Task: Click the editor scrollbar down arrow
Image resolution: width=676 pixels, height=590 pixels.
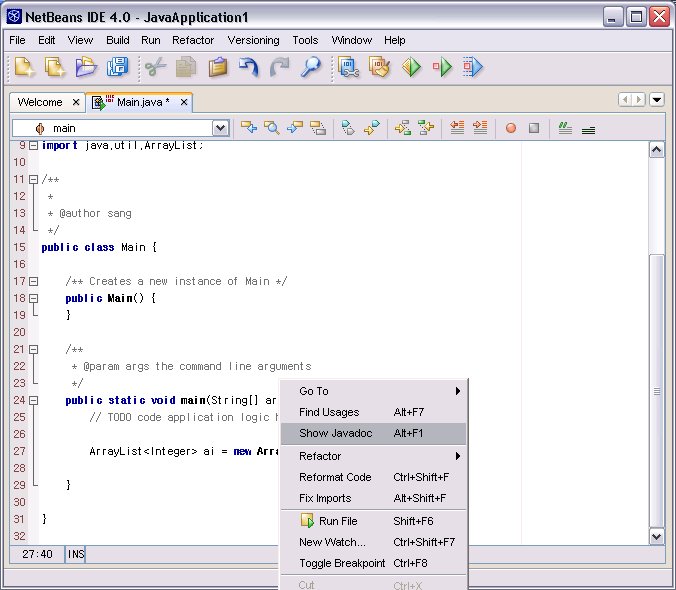Action: 657,537
